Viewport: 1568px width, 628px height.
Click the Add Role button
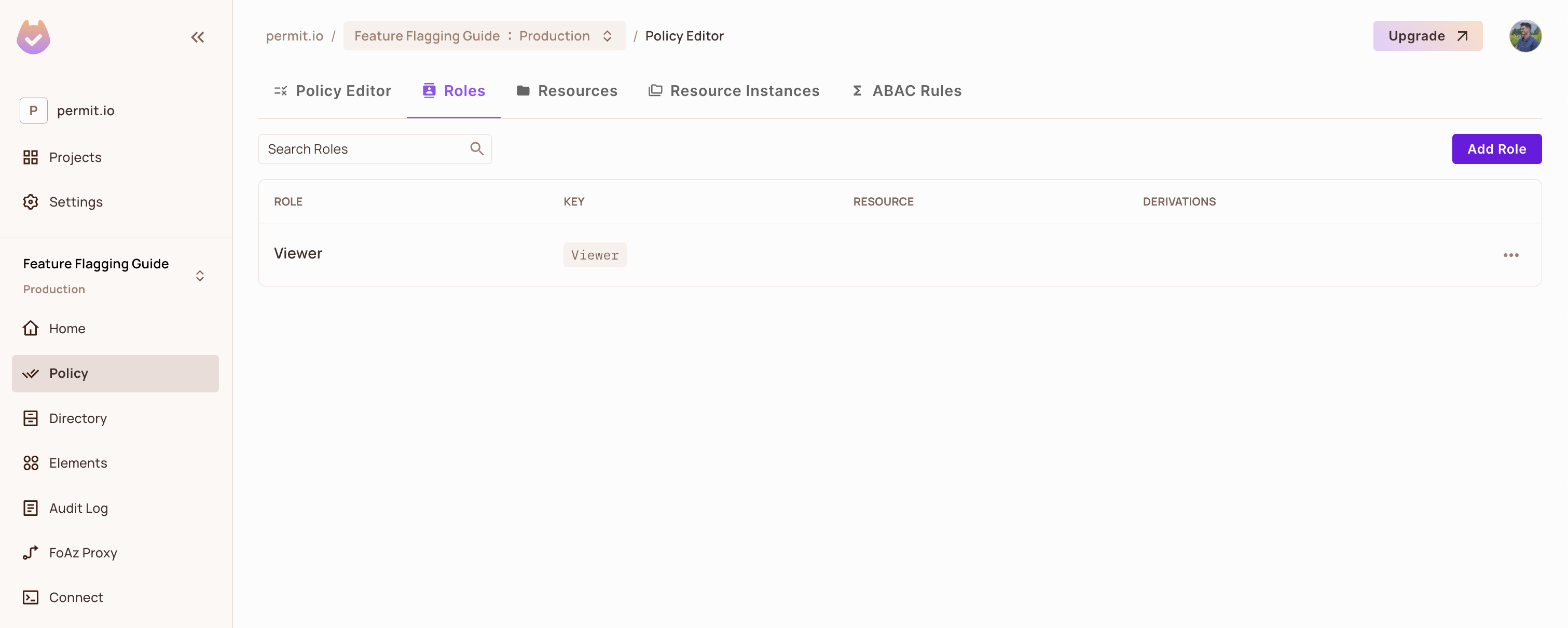(x=1496, y=148)
